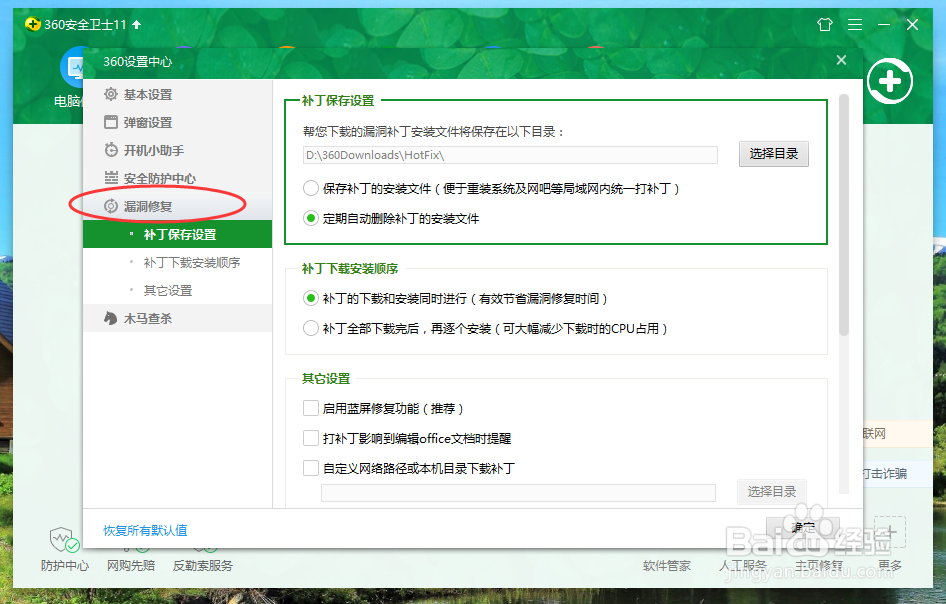The height and width of the screenshot is (604, 946).
Task: Open 开机小助手 section in the sidebar
Action: pos(177,150)
